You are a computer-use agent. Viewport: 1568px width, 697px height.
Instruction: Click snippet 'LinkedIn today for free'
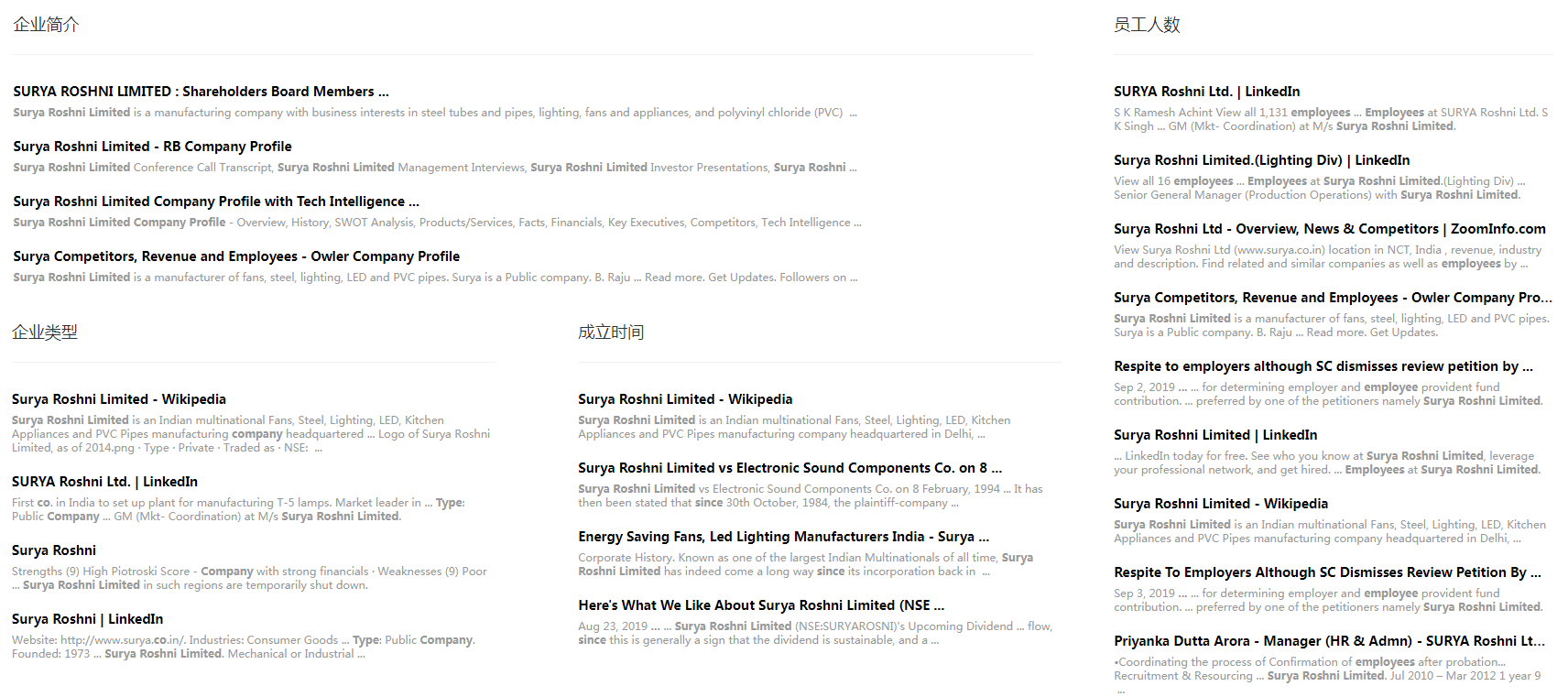[1327, 463]
